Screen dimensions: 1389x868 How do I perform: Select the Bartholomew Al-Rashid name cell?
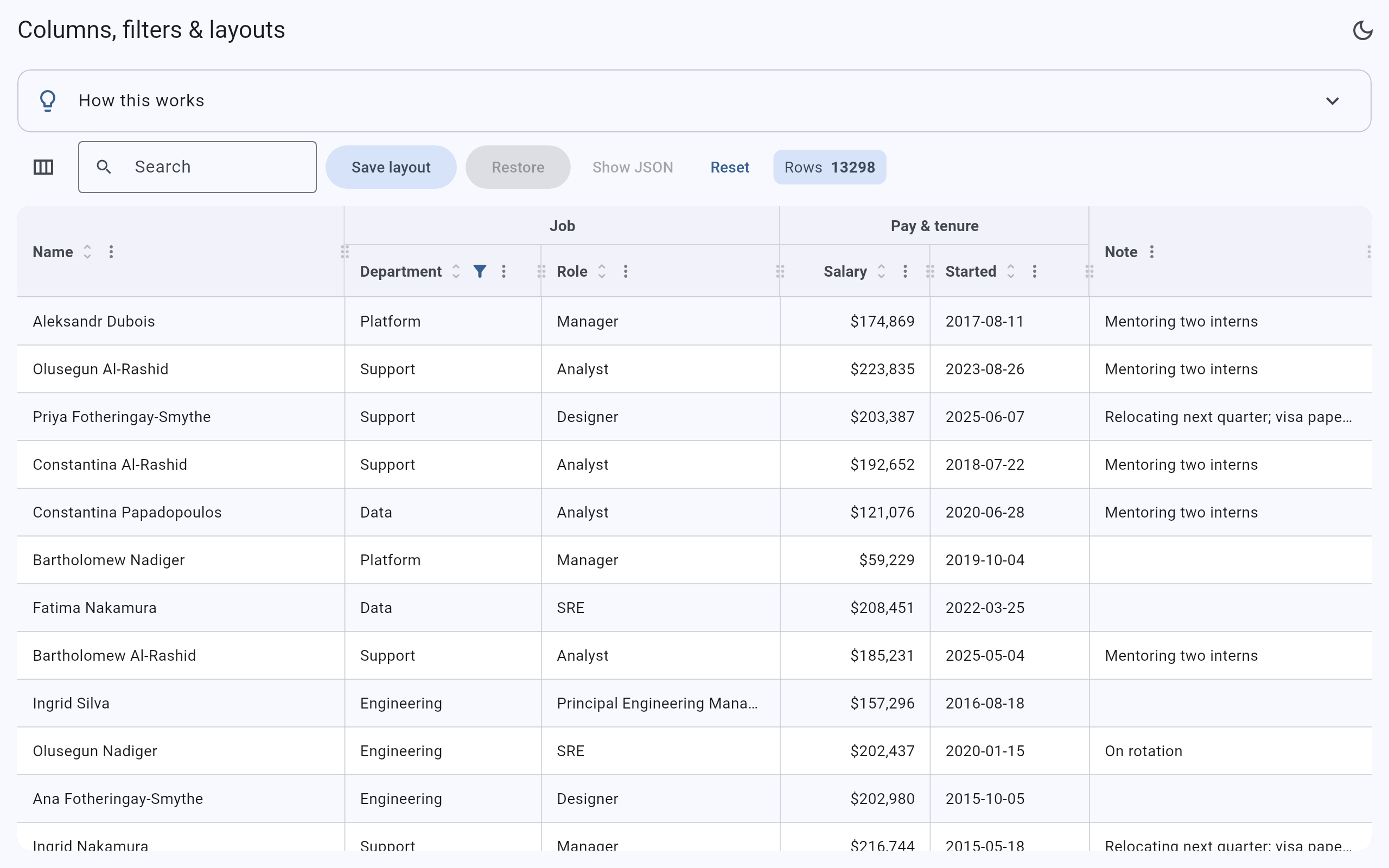(x=181, y=655)
